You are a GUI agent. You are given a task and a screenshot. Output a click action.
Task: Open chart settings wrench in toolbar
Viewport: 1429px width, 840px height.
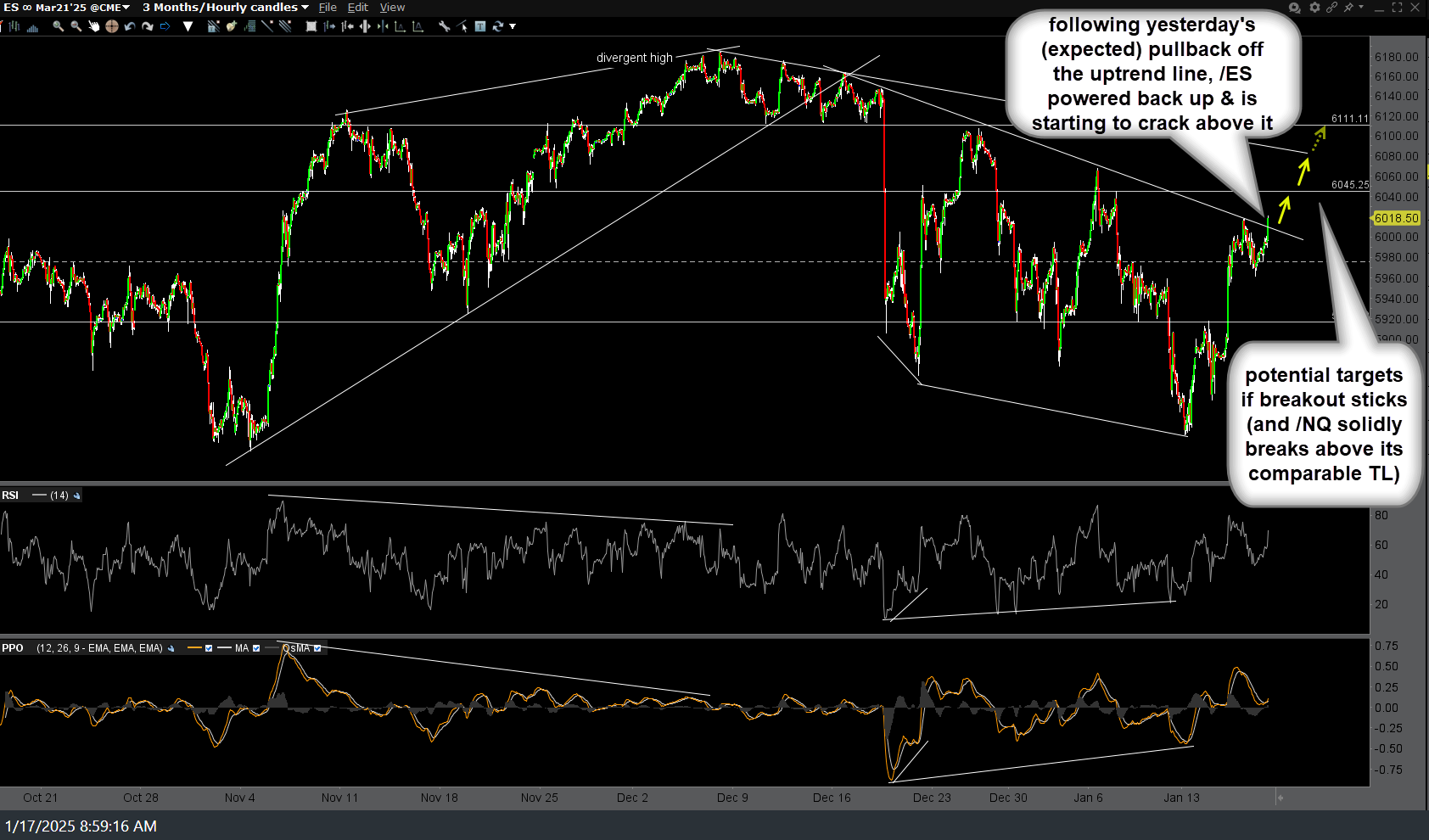(443, 26)
